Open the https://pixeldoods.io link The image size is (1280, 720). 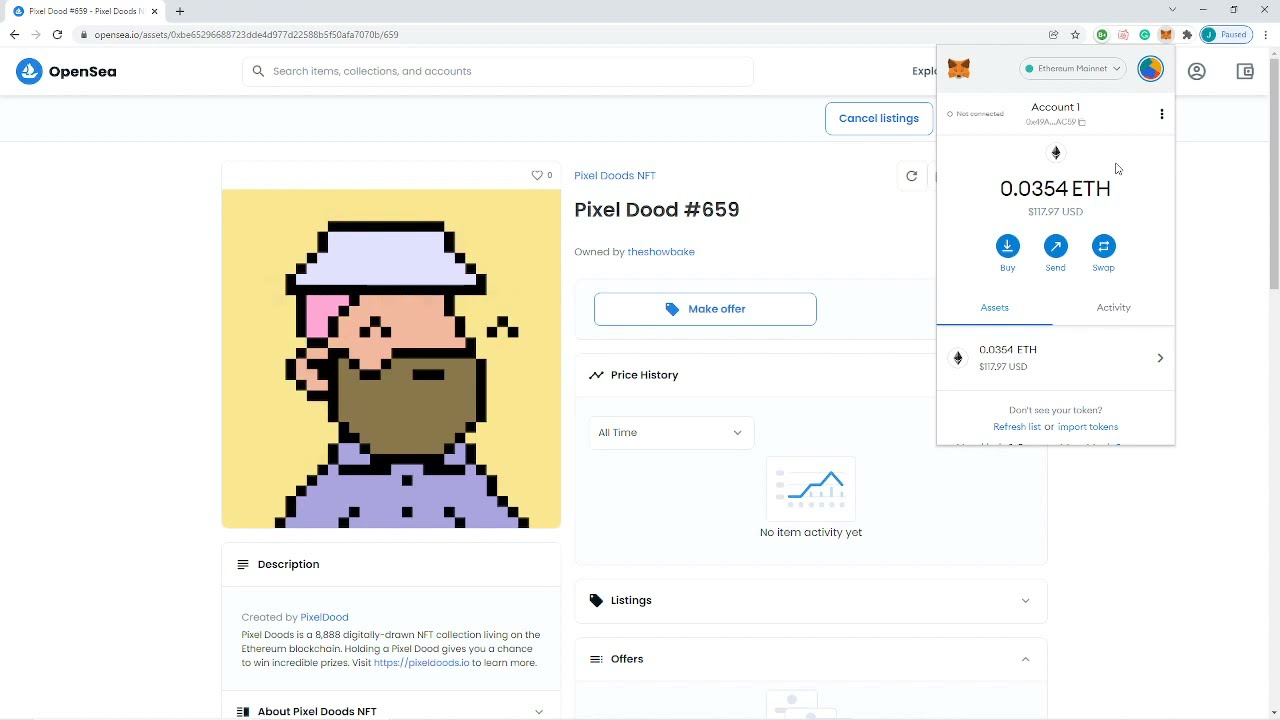tap(421, 663)
